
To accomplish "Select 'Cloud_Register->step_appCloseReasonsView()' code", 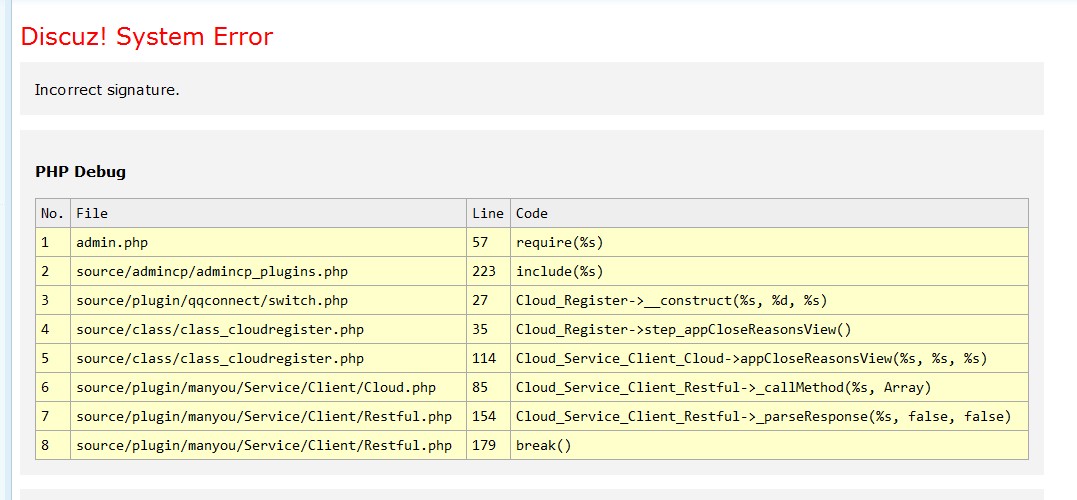I will (769, 330).
